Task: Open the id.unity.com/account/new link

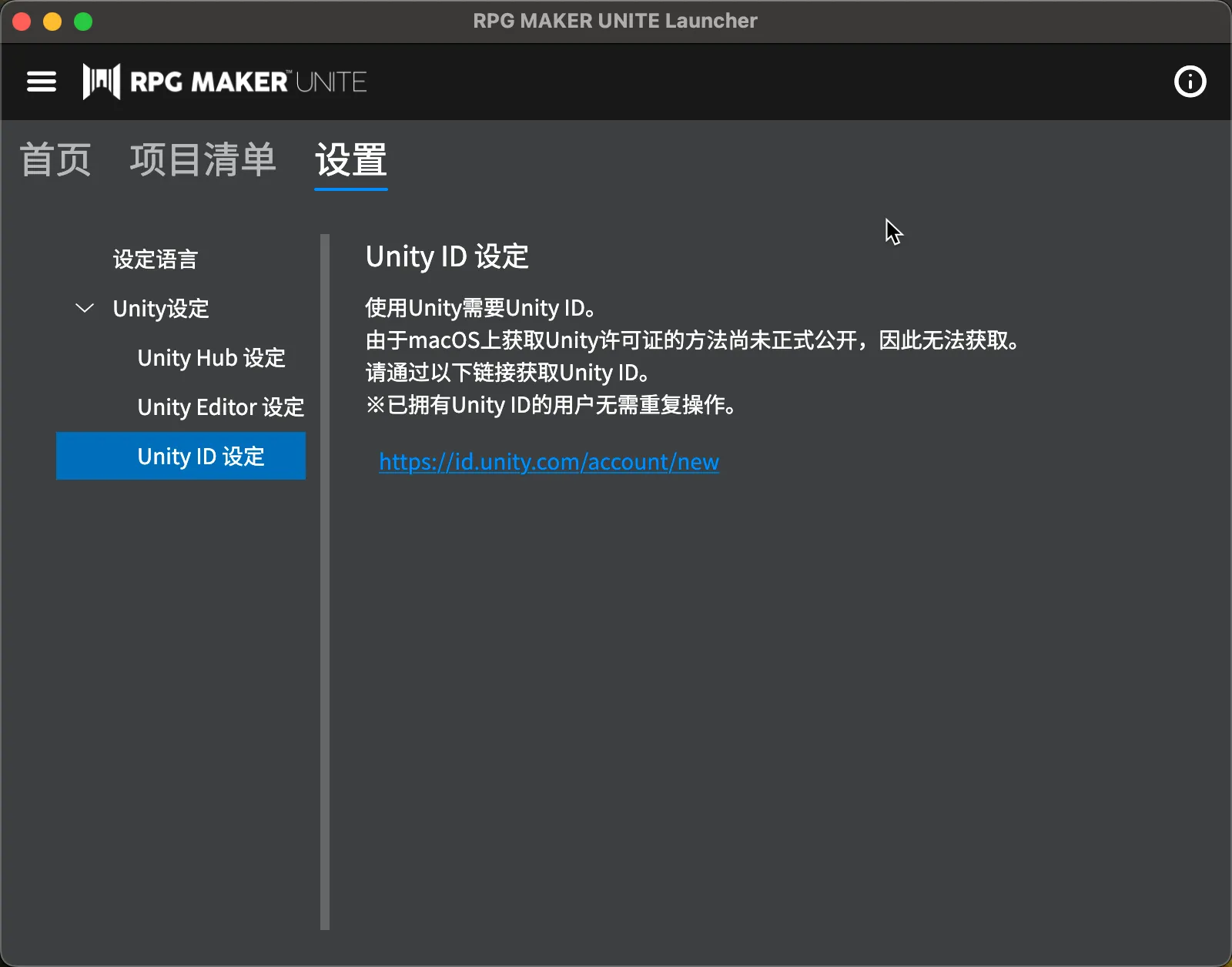Action: [549, 462]
